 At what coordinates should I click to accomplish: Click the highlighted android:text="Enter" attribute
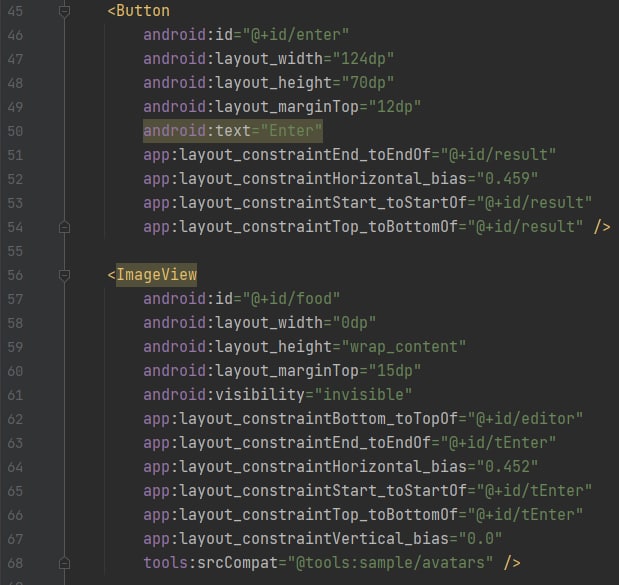pos(233,131)
